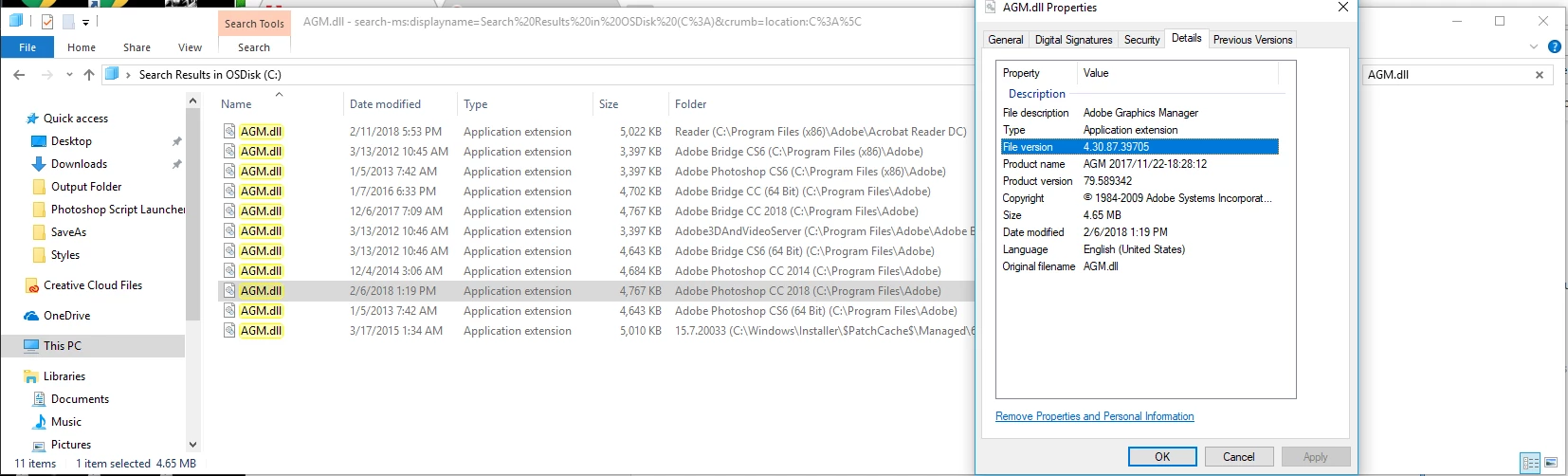Sort results by the Size column
The width and height of the screenshot is (1568, 476).
[x=609, y=104]
